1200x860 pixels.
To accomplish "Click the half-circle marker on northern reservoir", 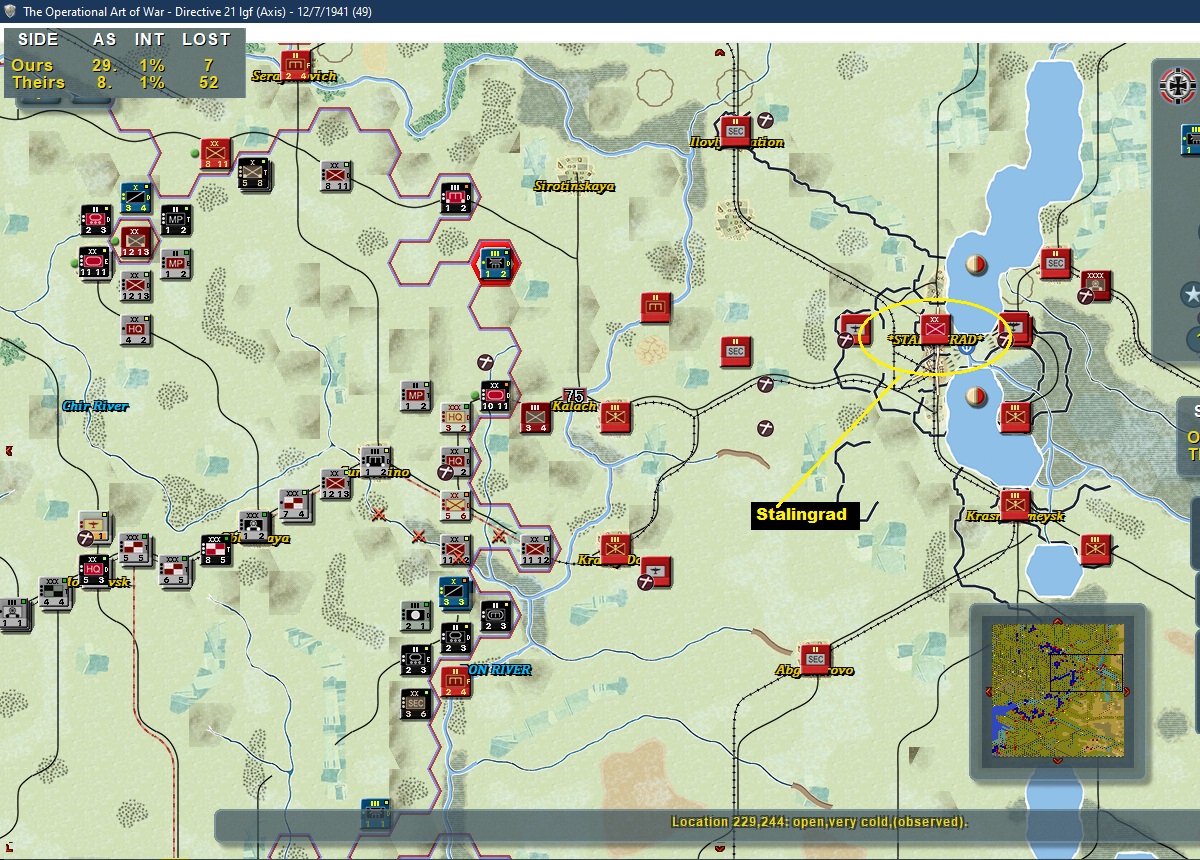I will coord(976,265).
